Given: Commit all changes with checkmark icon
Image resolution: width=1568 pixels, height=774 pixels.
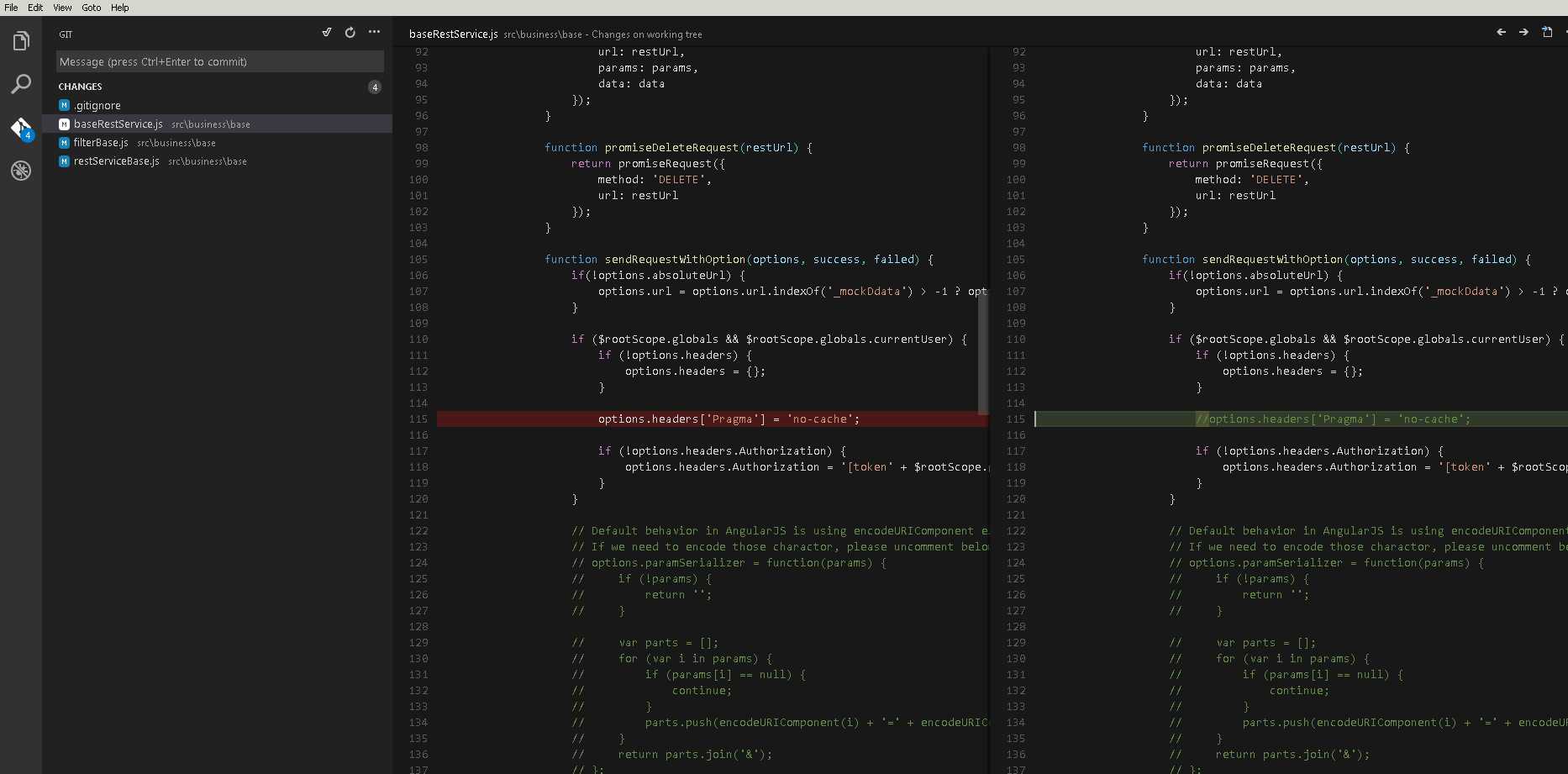Looking at the screenshot, I should click(327, 33).
